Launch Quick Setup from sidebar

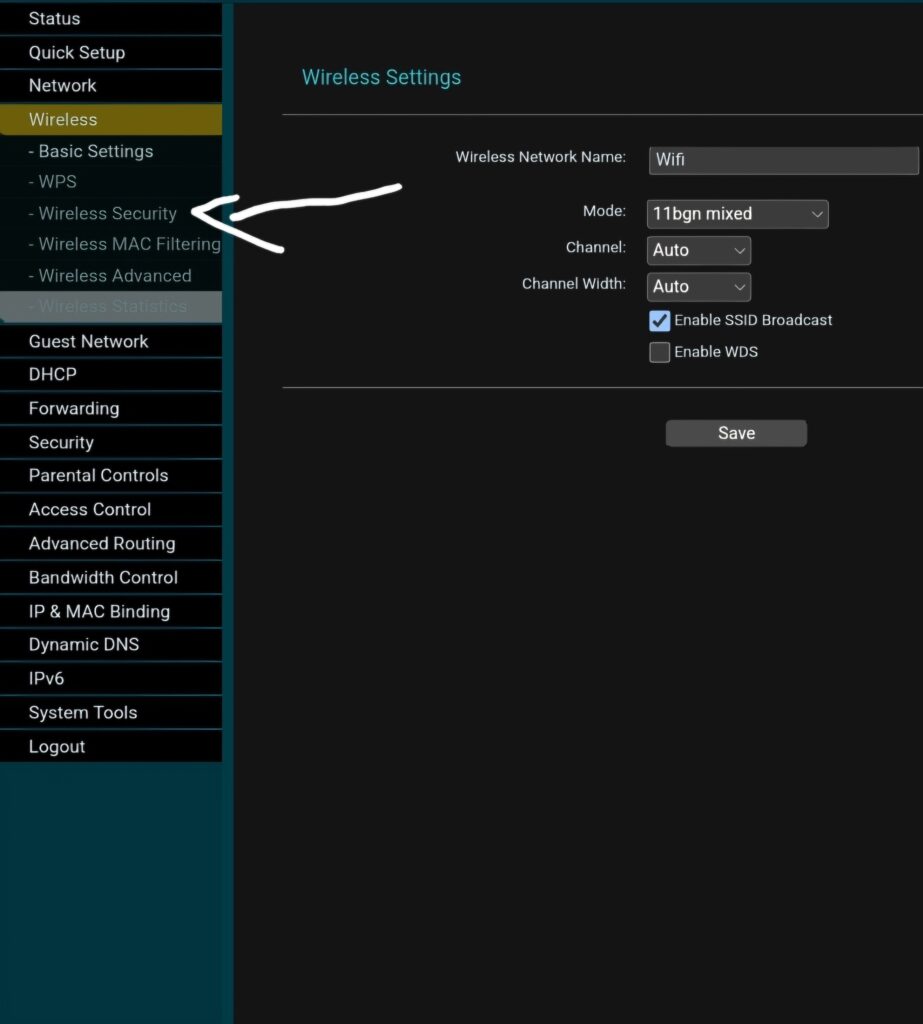click(x=76, y=53)
